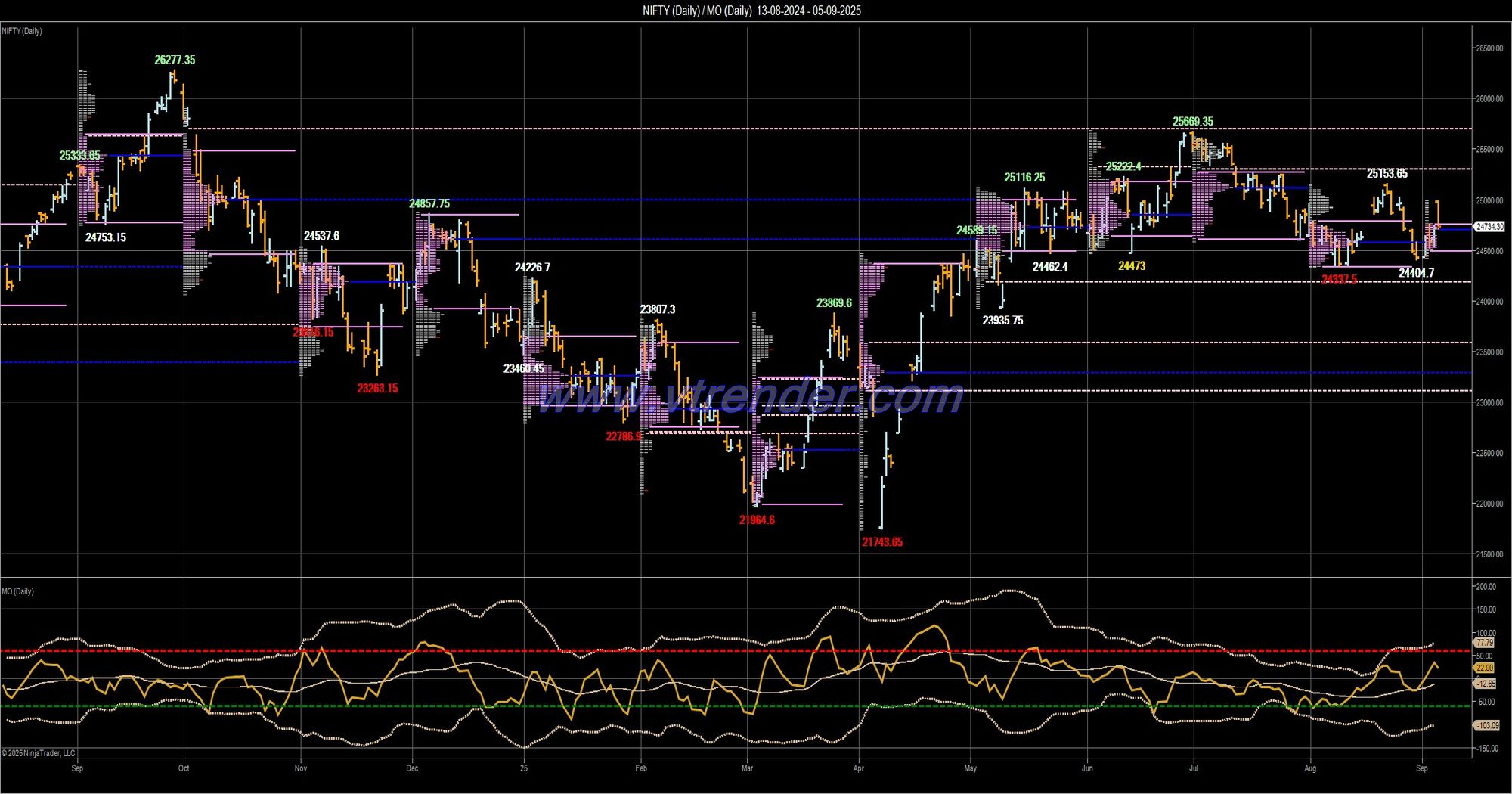1512x794 pixels.
Task: Select the yellow 24473 price label
Action: [1132, 266]
